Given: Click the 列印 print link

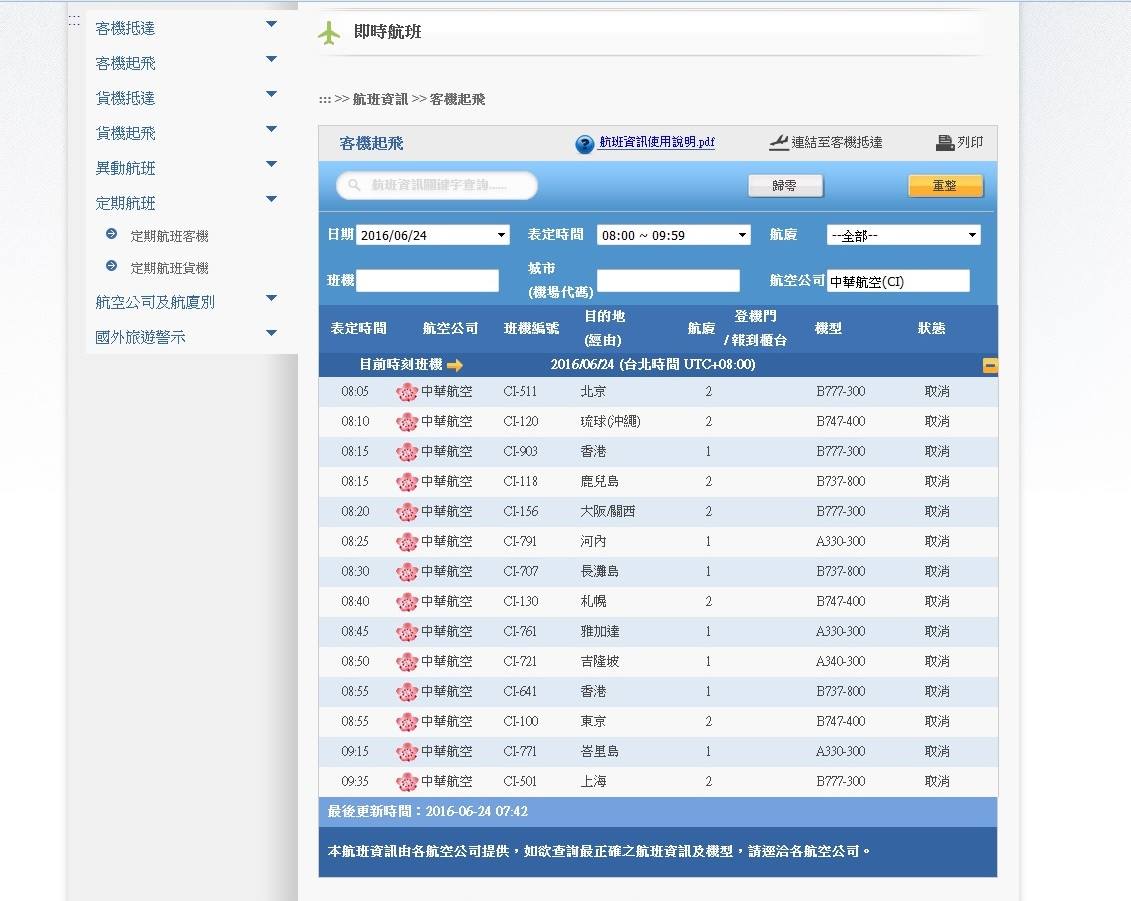Looking at the screenshot, I should tap(969, 142).
